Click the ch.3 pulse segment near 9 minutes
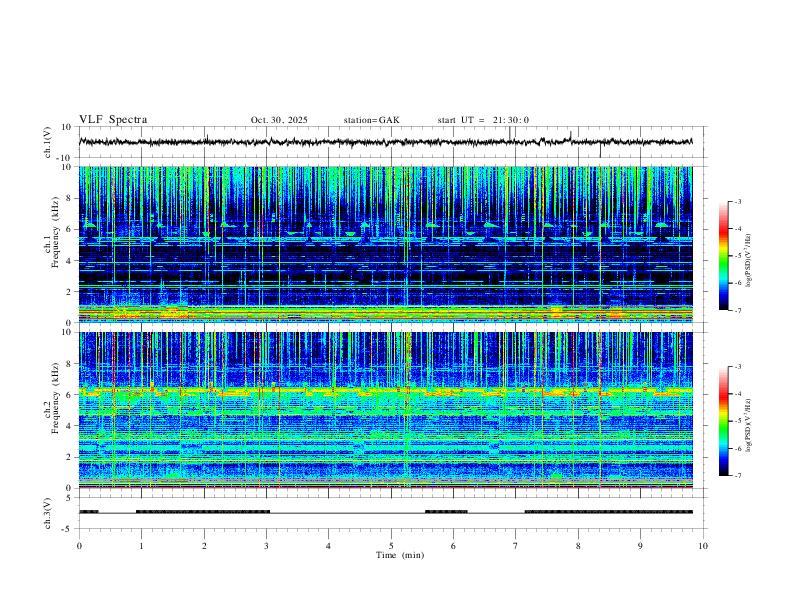Screen dimensions: 792x612 [x=609, y=512]
